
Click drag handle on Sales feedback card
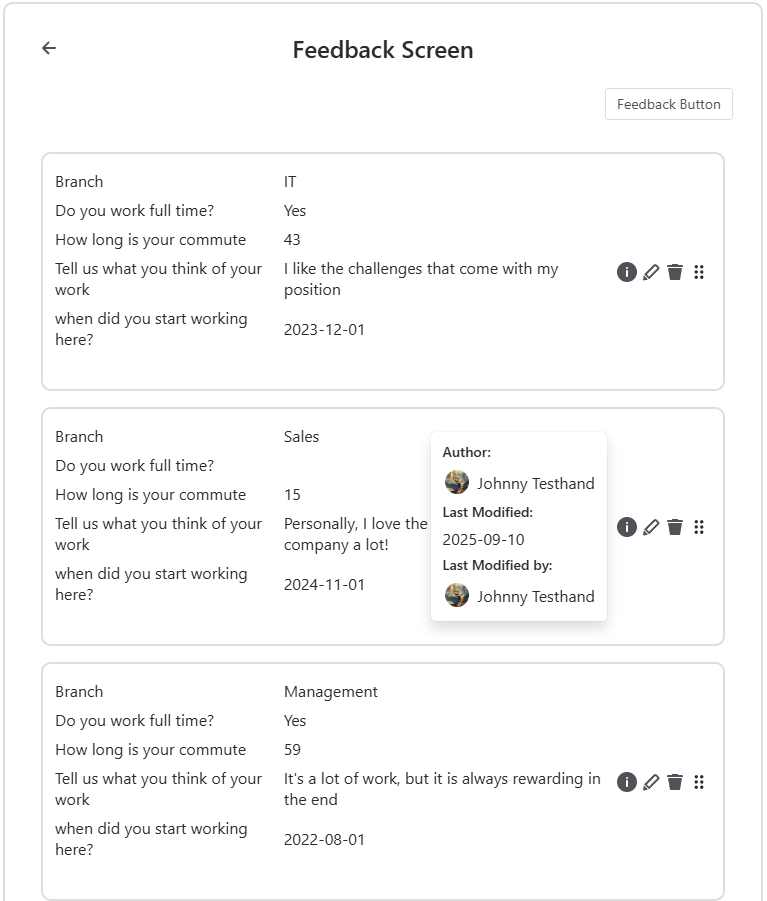(699, 527)
